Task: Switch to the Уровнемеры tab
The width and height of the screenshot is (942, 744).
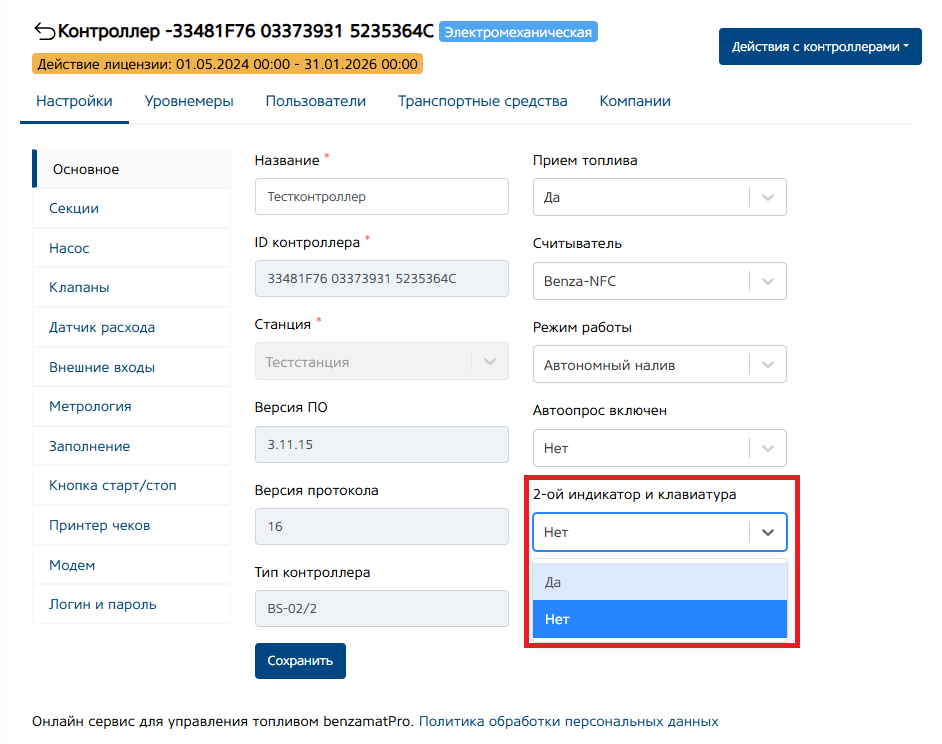Action: click(x=189, y=101)
